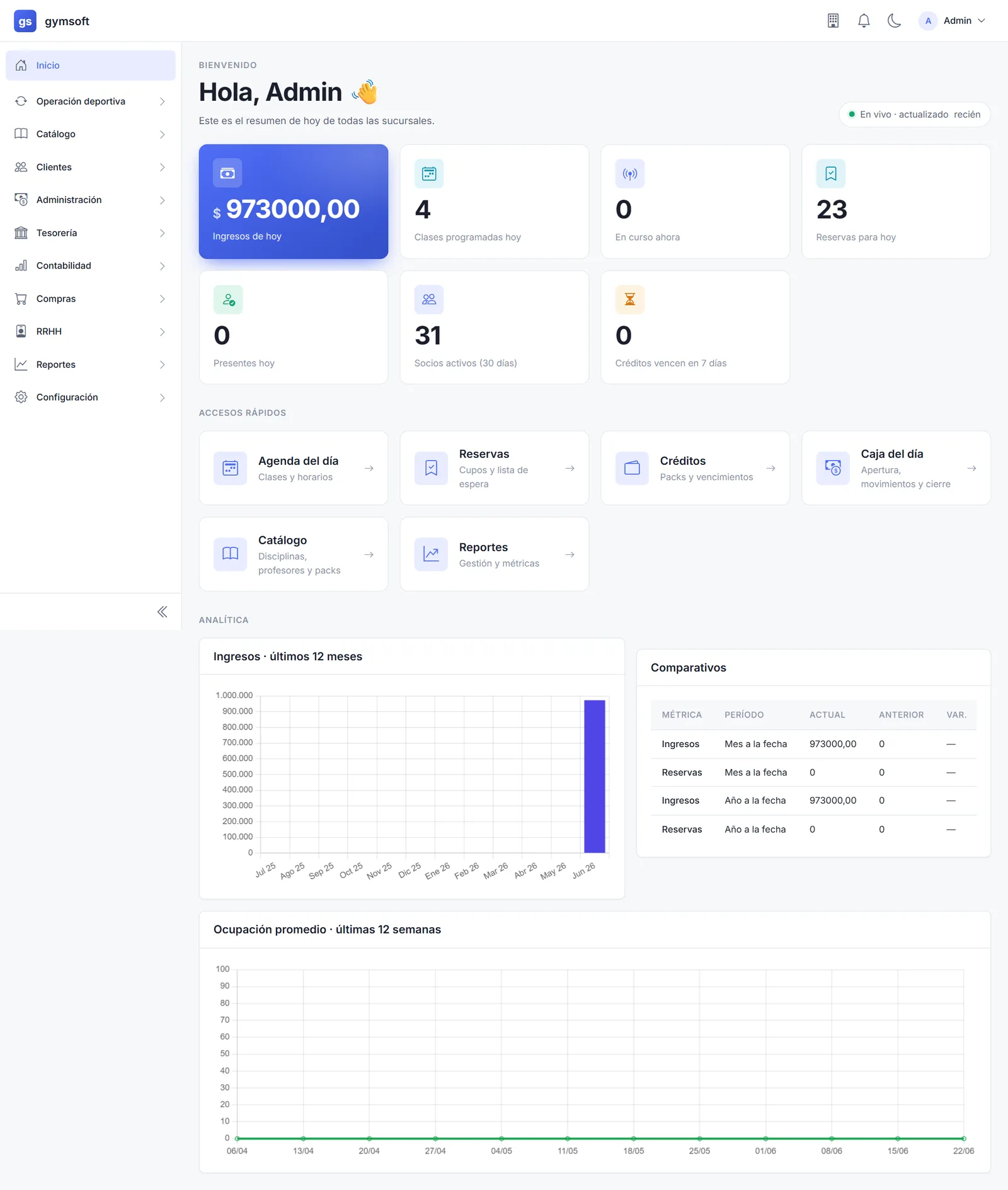Click the Clientes people icon in sidebar

click(x=21, y=167)
